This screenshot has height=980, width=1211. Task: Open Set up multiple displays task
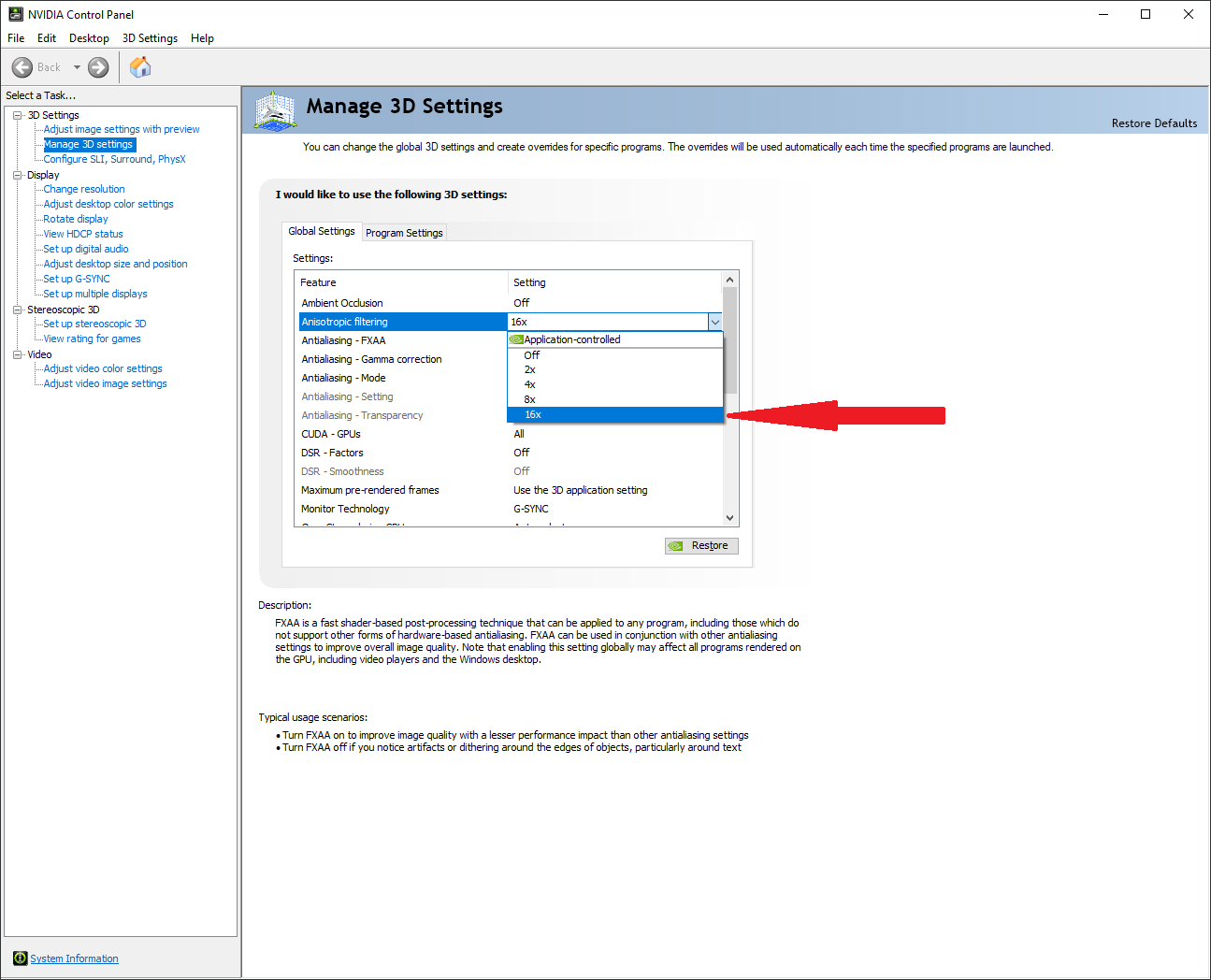coord(95,294)
